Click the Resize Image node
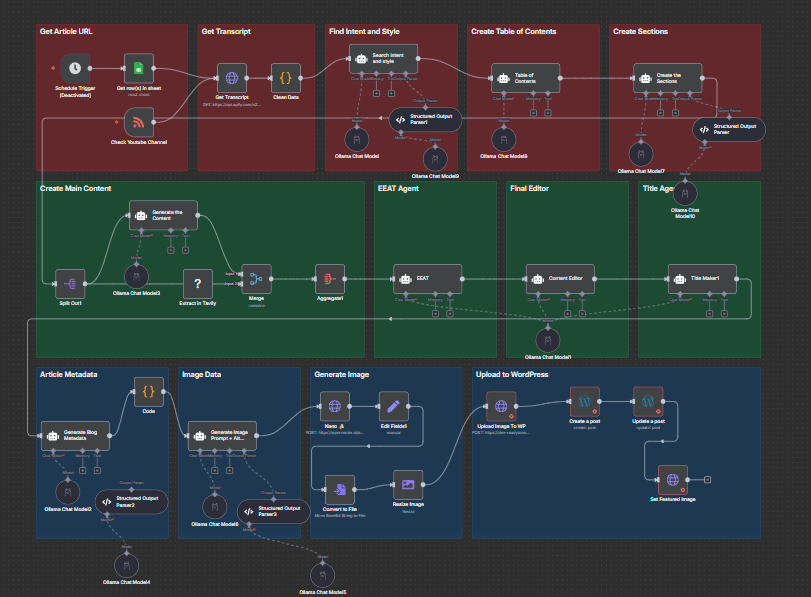 [x=408, y=485]
